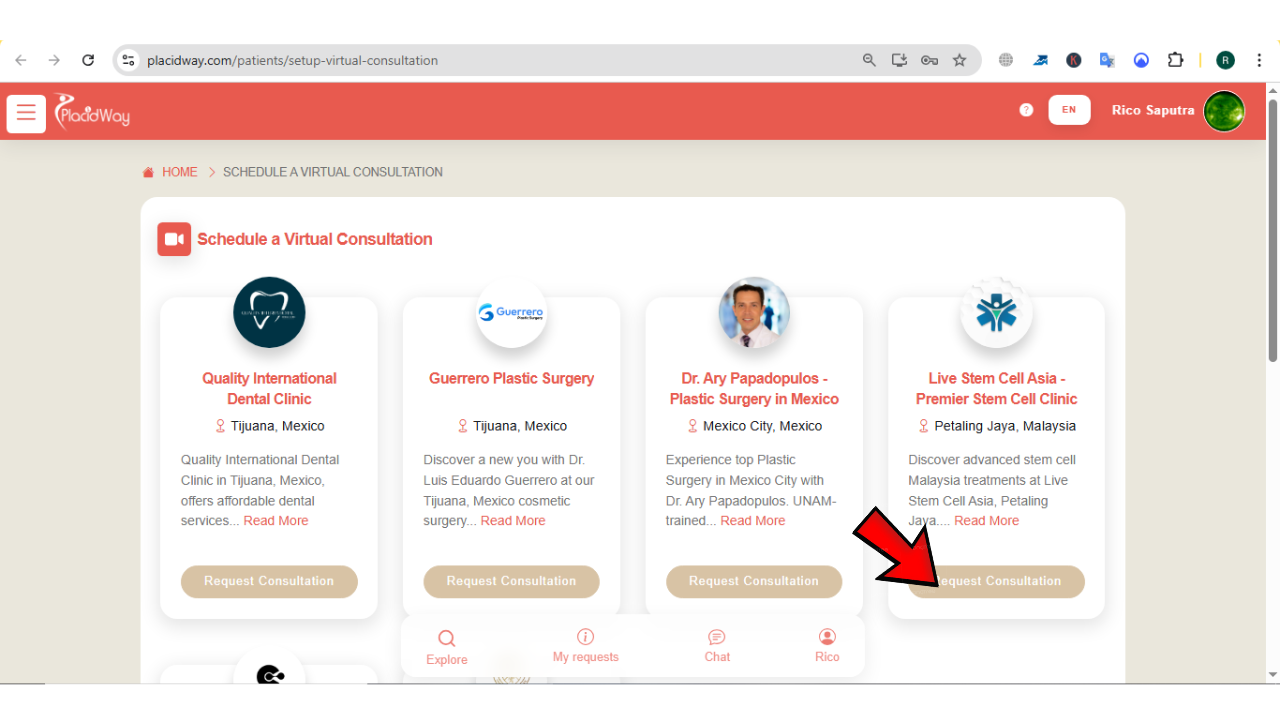Screen dimensions: 1280x720
Task: Open Chrome's three-dot menu
Action: pos(1259,59)
